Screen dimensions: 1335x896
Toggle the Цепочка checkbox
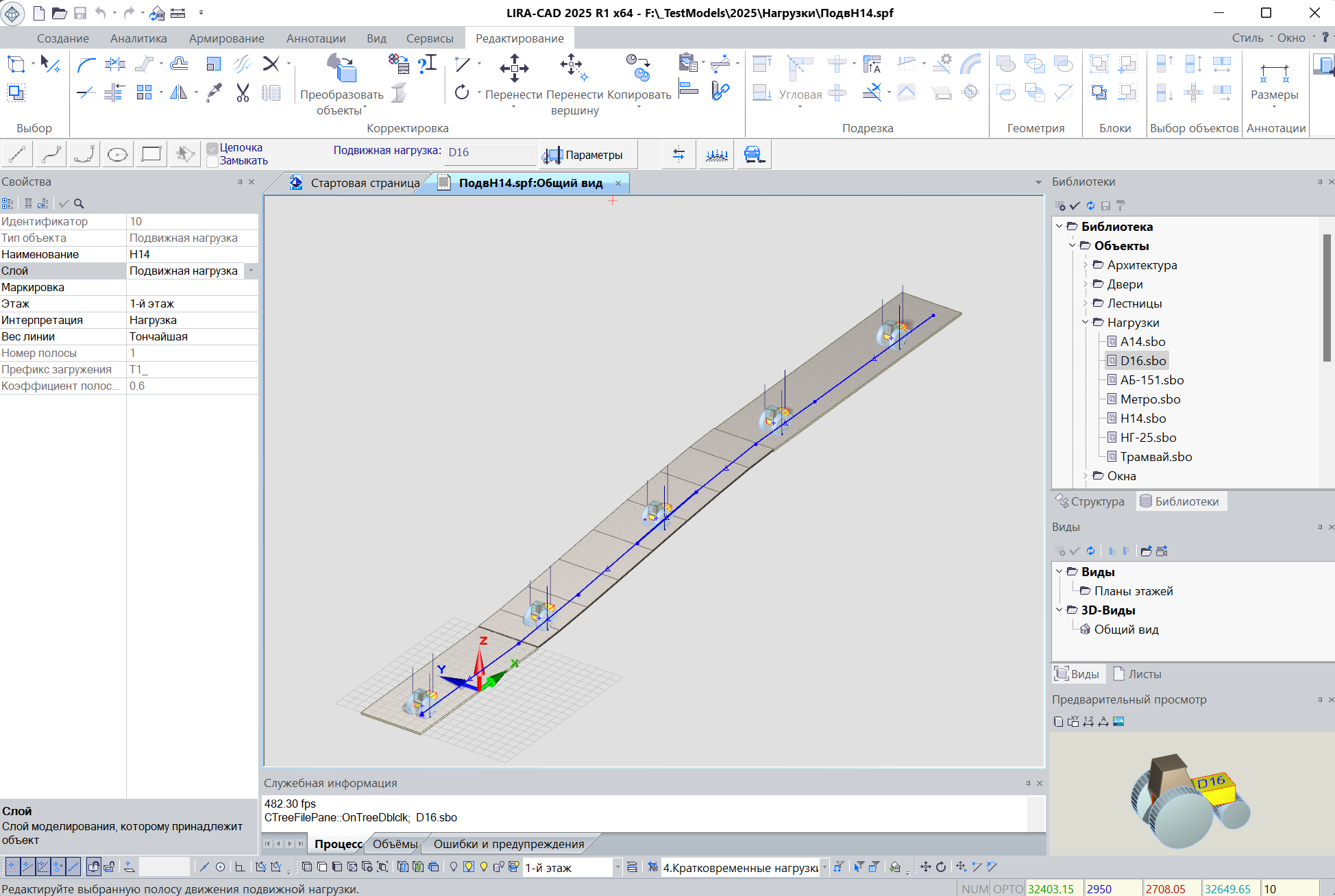(213, 148)
